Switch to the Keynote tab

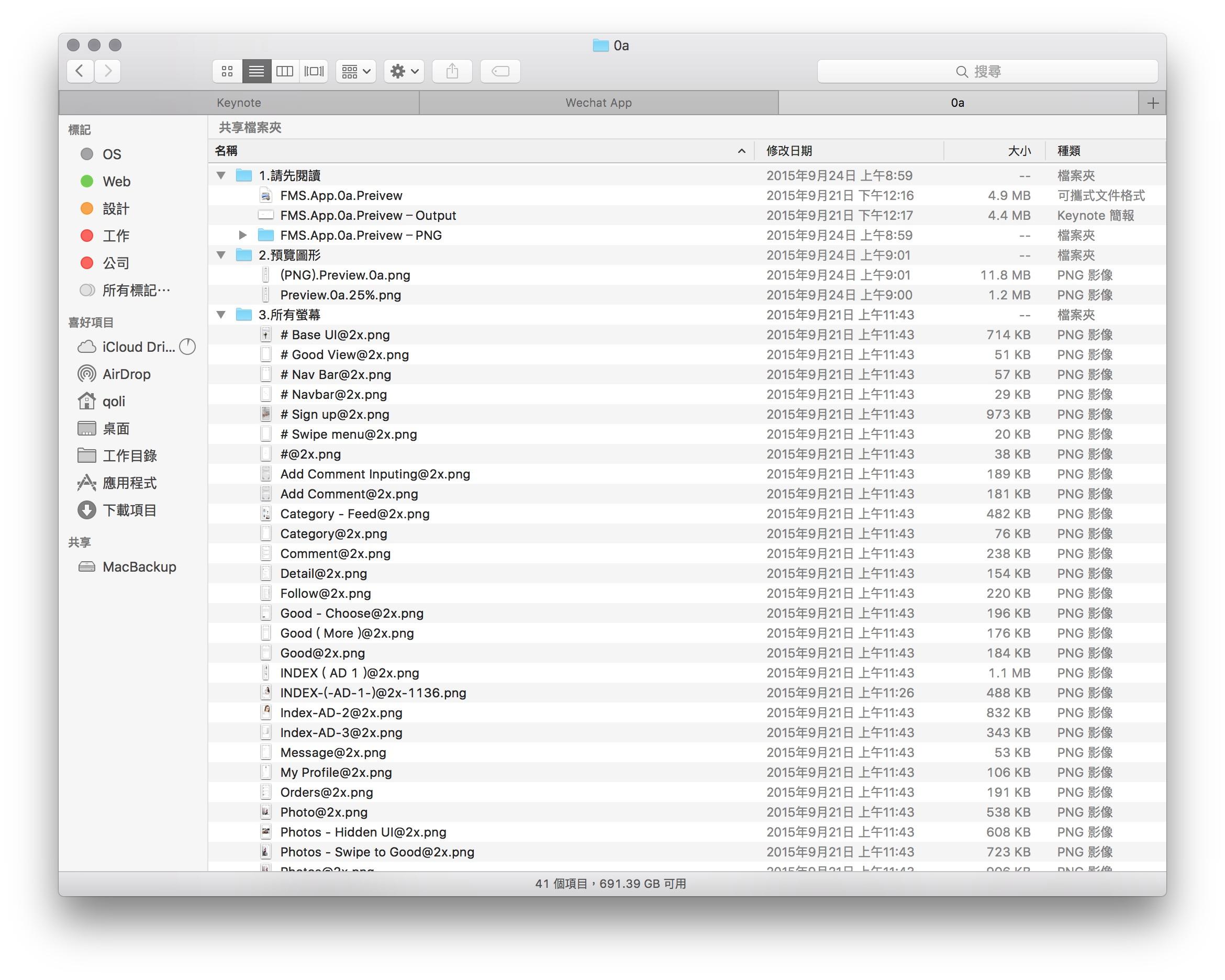coord(239,103)
